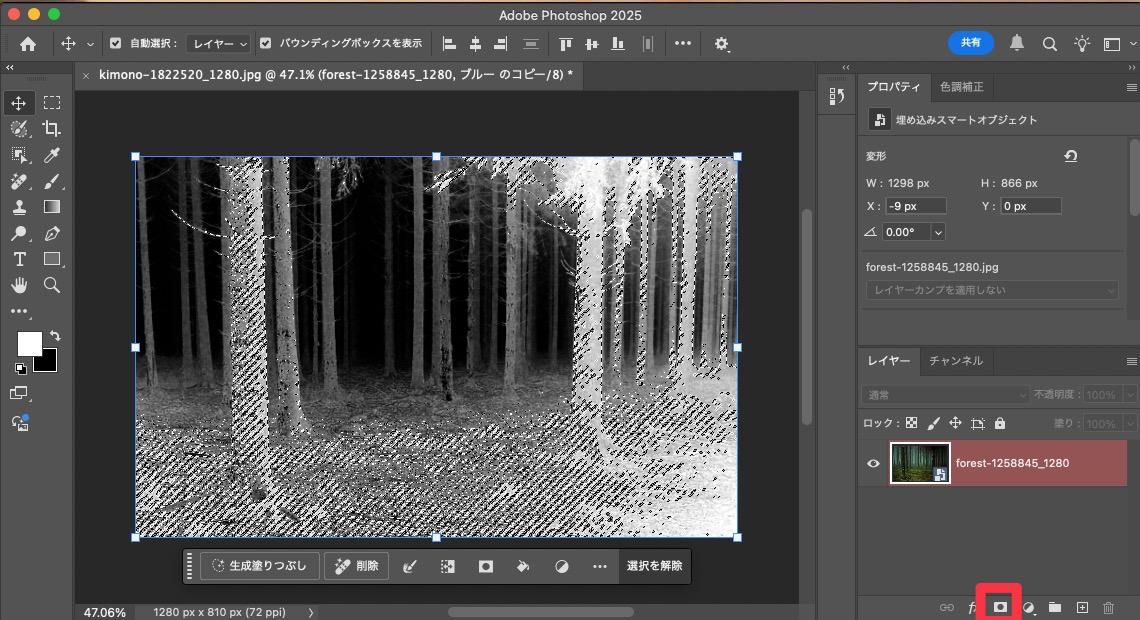
Task: Select the Pen tool
Action: [52, 233]
